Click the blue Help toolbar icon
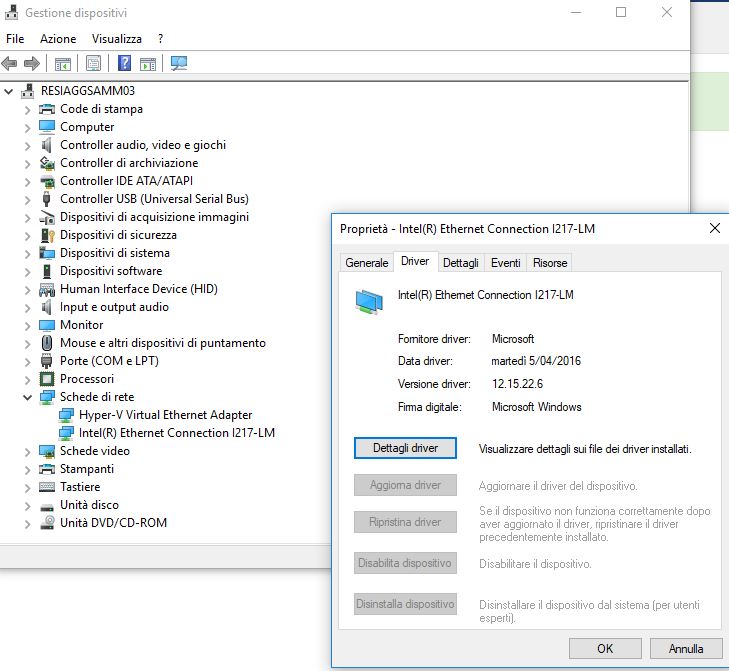The width and height of the screenshot is (729, 671). point(125,63)
